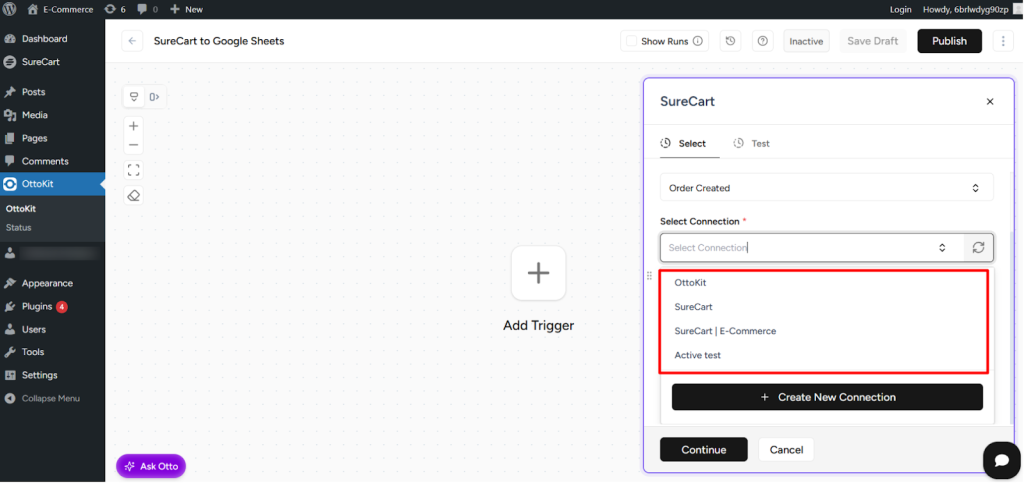Zoom out on the workflow canvas
Image resolution: width=1024 pixels, height=483 pixels.
coord(134,145)
